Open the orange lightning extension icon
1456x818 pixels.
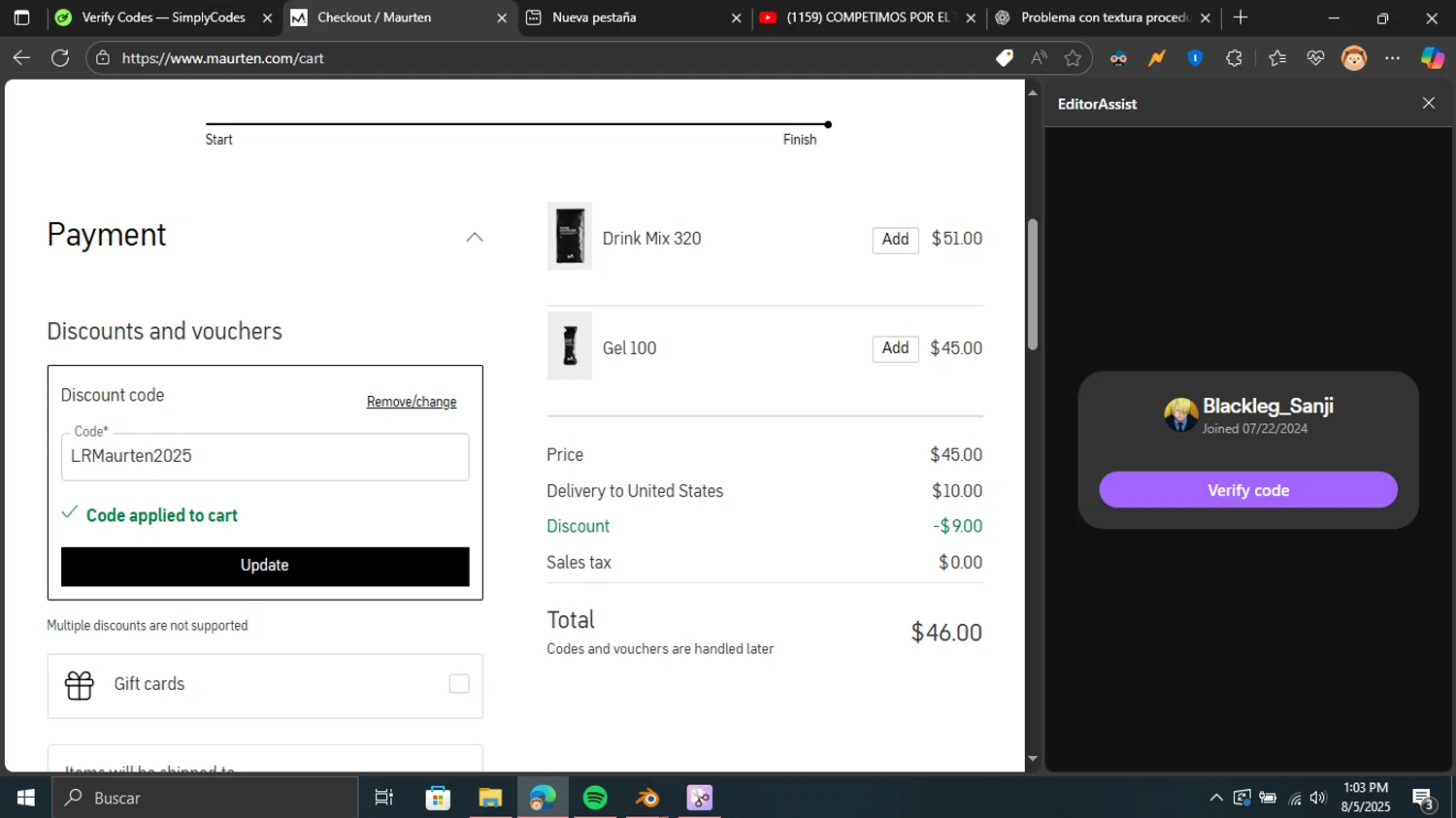[x=1156, y=58]
